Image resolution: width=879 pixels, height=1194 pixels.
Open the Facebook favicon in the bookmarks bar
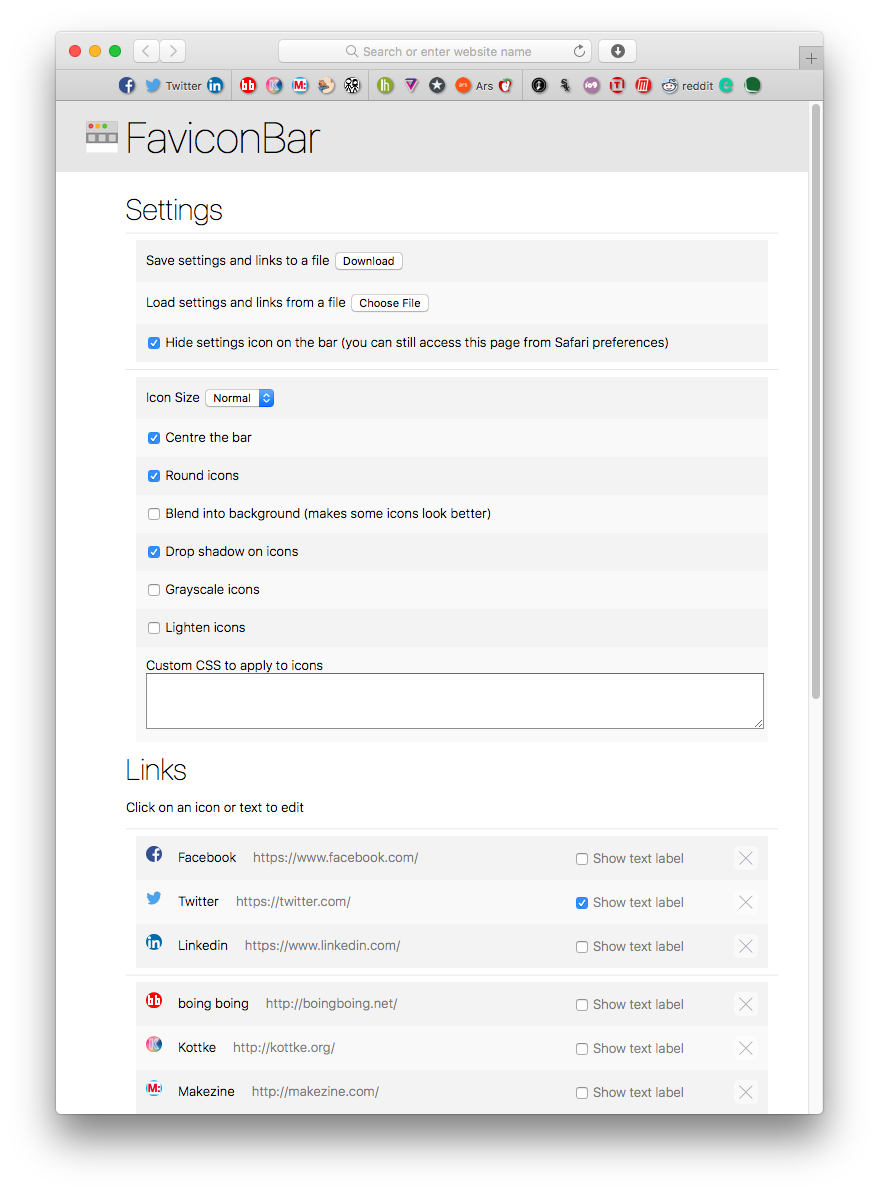(x=127, y=85)
